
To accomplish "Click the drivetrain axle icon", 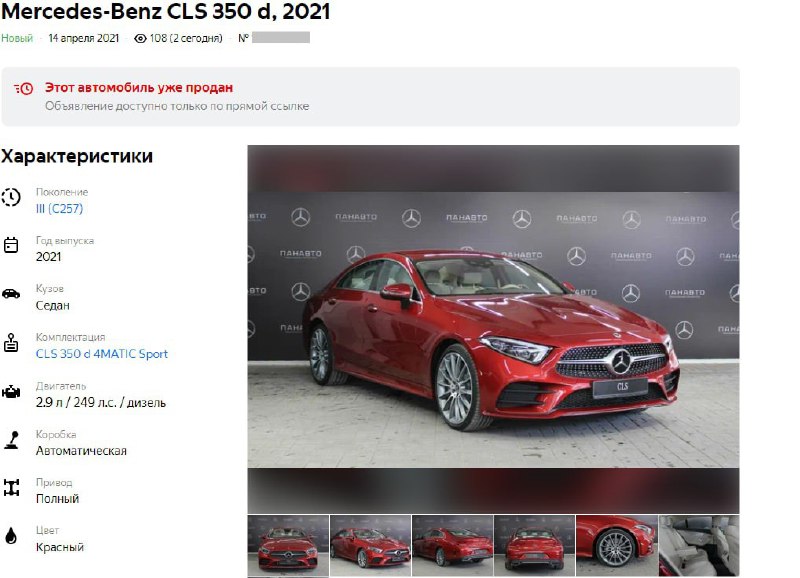I will [x=11, y=488].
